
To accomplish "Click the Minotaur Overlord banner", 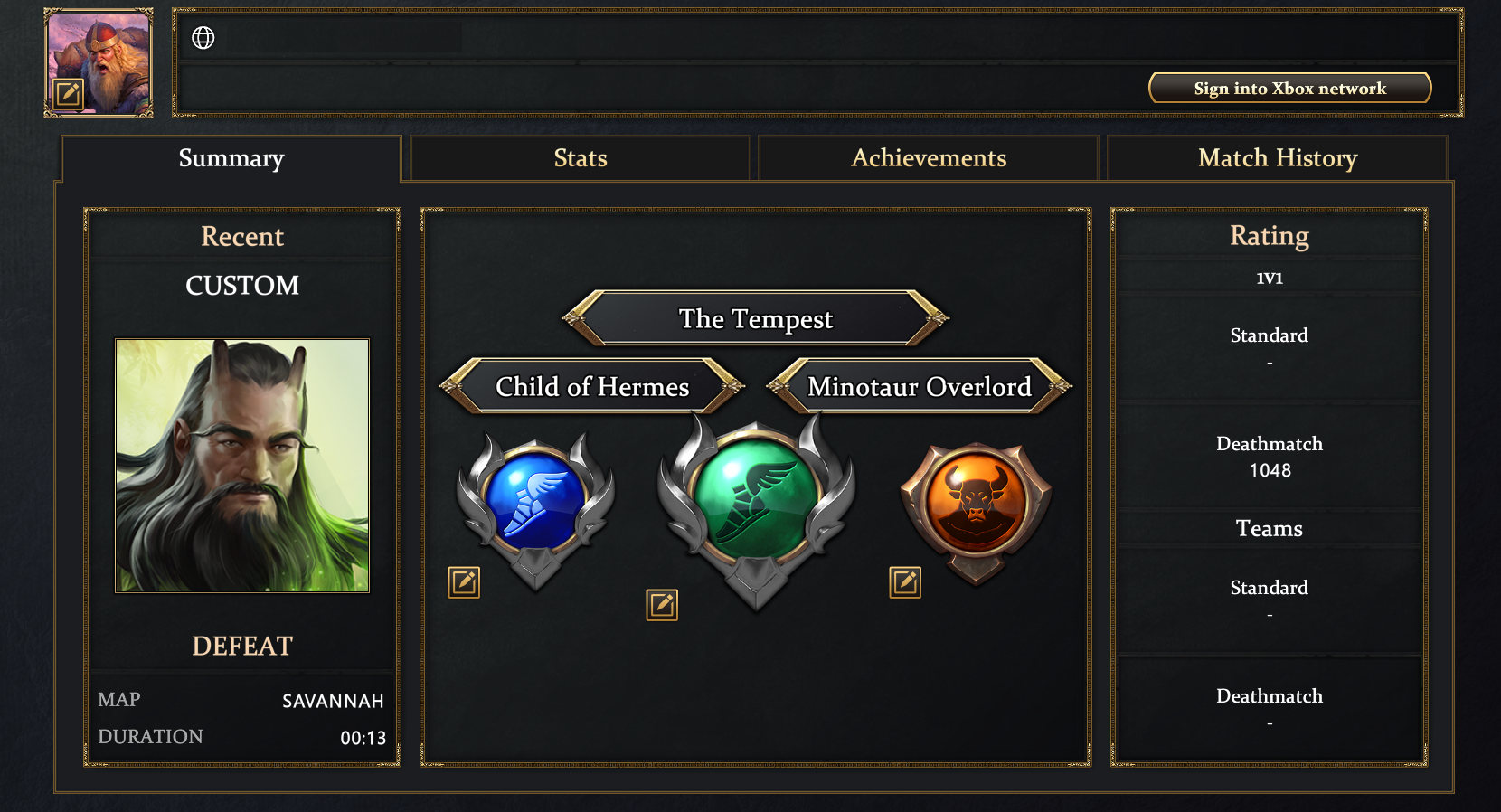I will (x=919, y=387).
